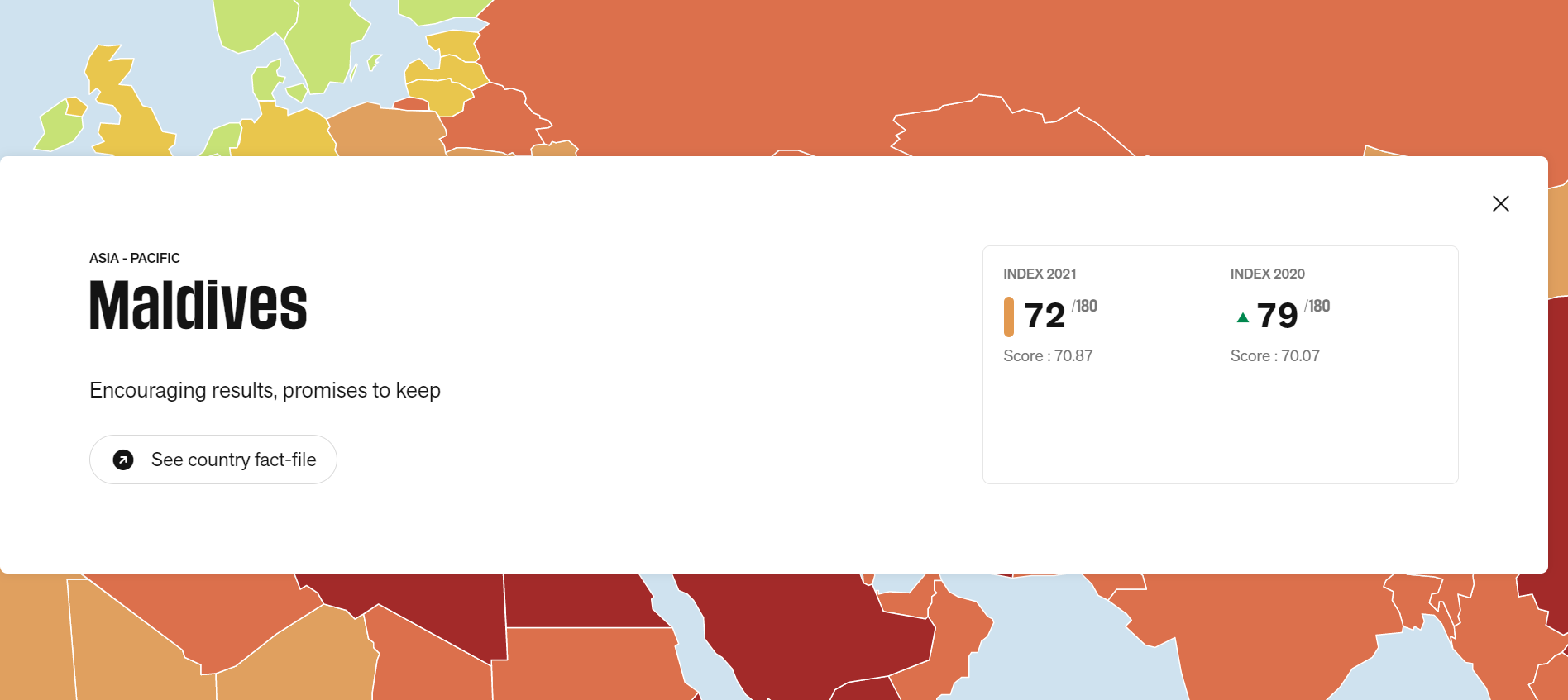The image size is (1568, 700).
Task: Click the Asia - Pacific region label
Action: click(x=135, y=258)
